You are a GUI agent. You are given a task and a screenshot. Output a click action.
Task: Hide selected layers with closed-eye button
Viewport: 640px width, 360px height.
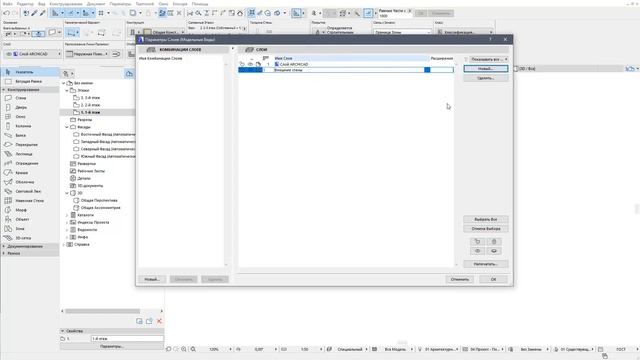[494, 251]
